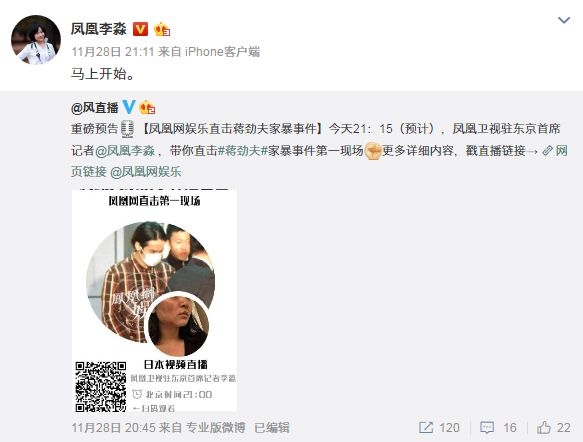Open the 11月28日 21:11 timestamp link
Screen dimensions: 583x442
click(113, 52)
